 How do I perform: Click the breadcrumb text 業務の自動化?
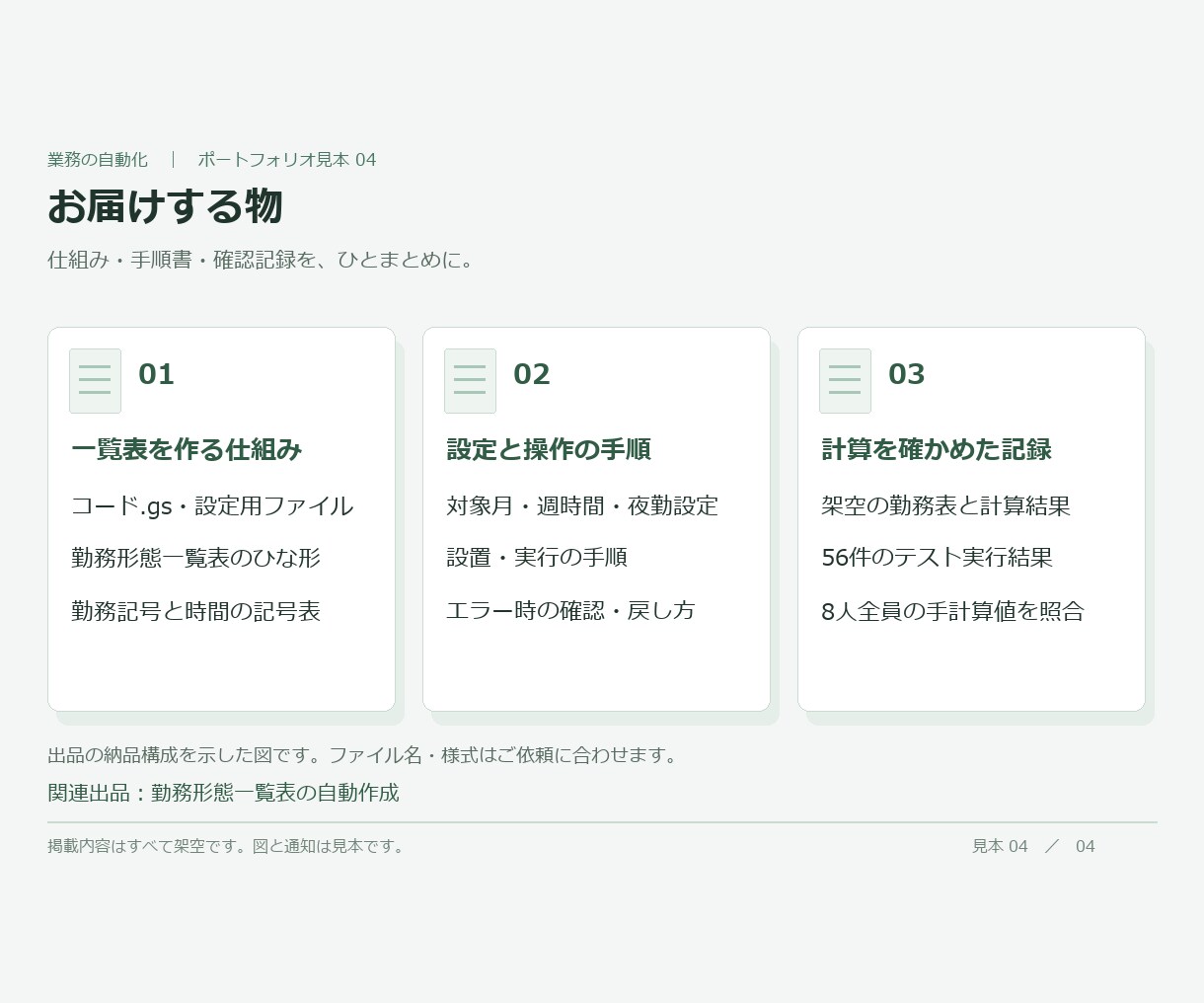(98, 160)
